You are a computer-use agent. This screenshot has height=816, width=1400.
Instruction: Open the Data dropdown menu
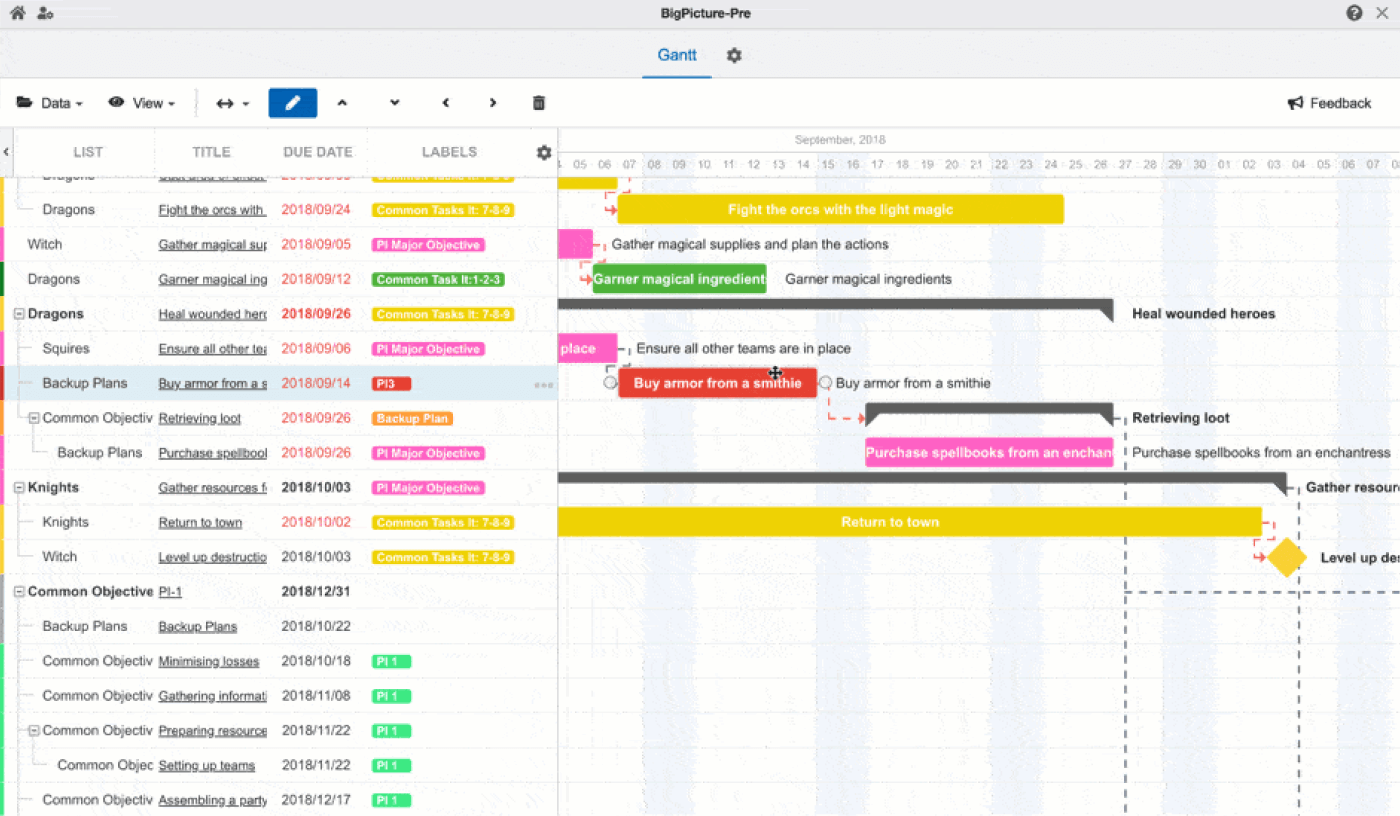pos(50,103)
